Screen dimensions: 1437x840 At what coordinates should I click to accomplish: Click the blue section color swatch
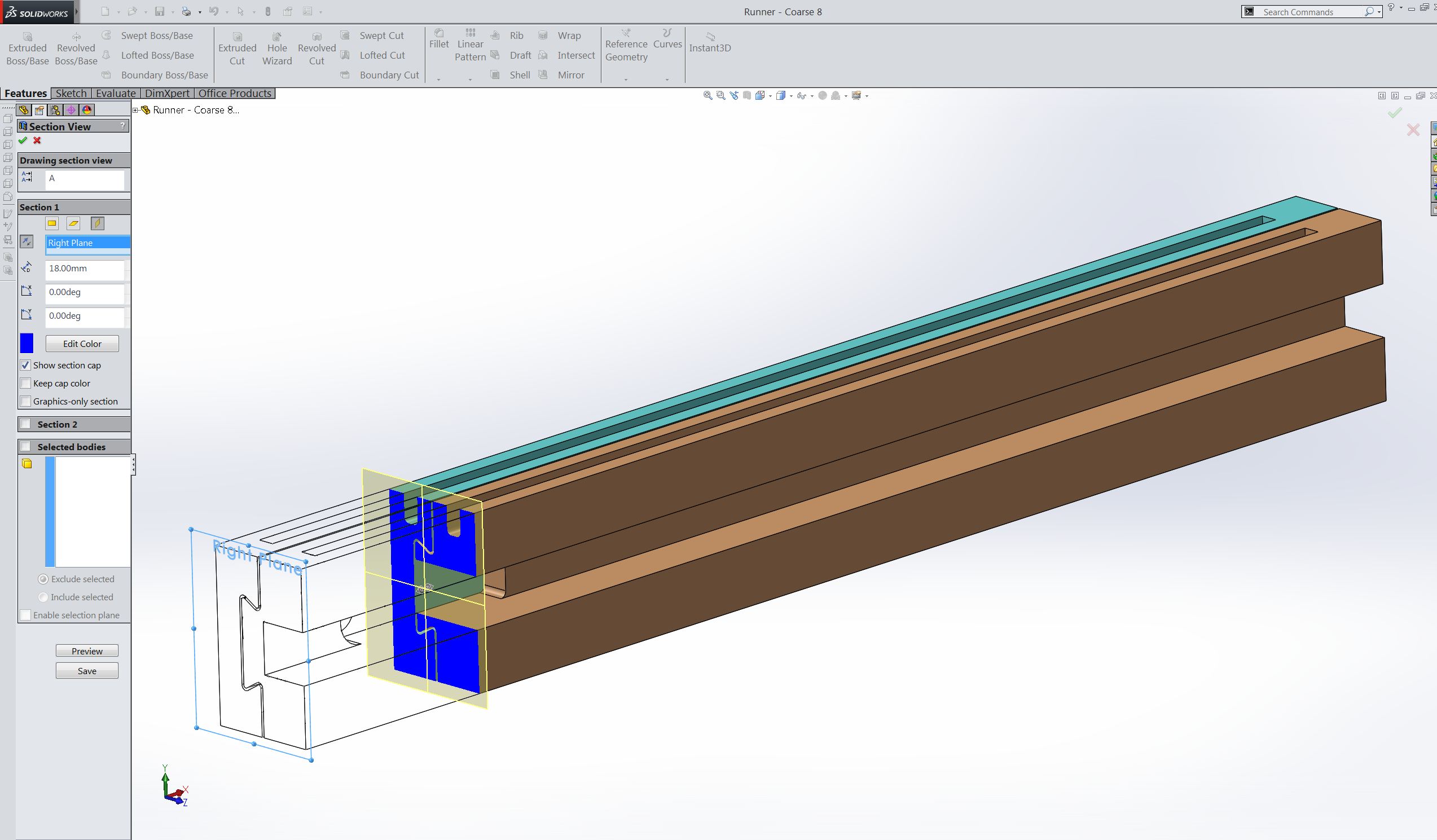click(27, 343)
